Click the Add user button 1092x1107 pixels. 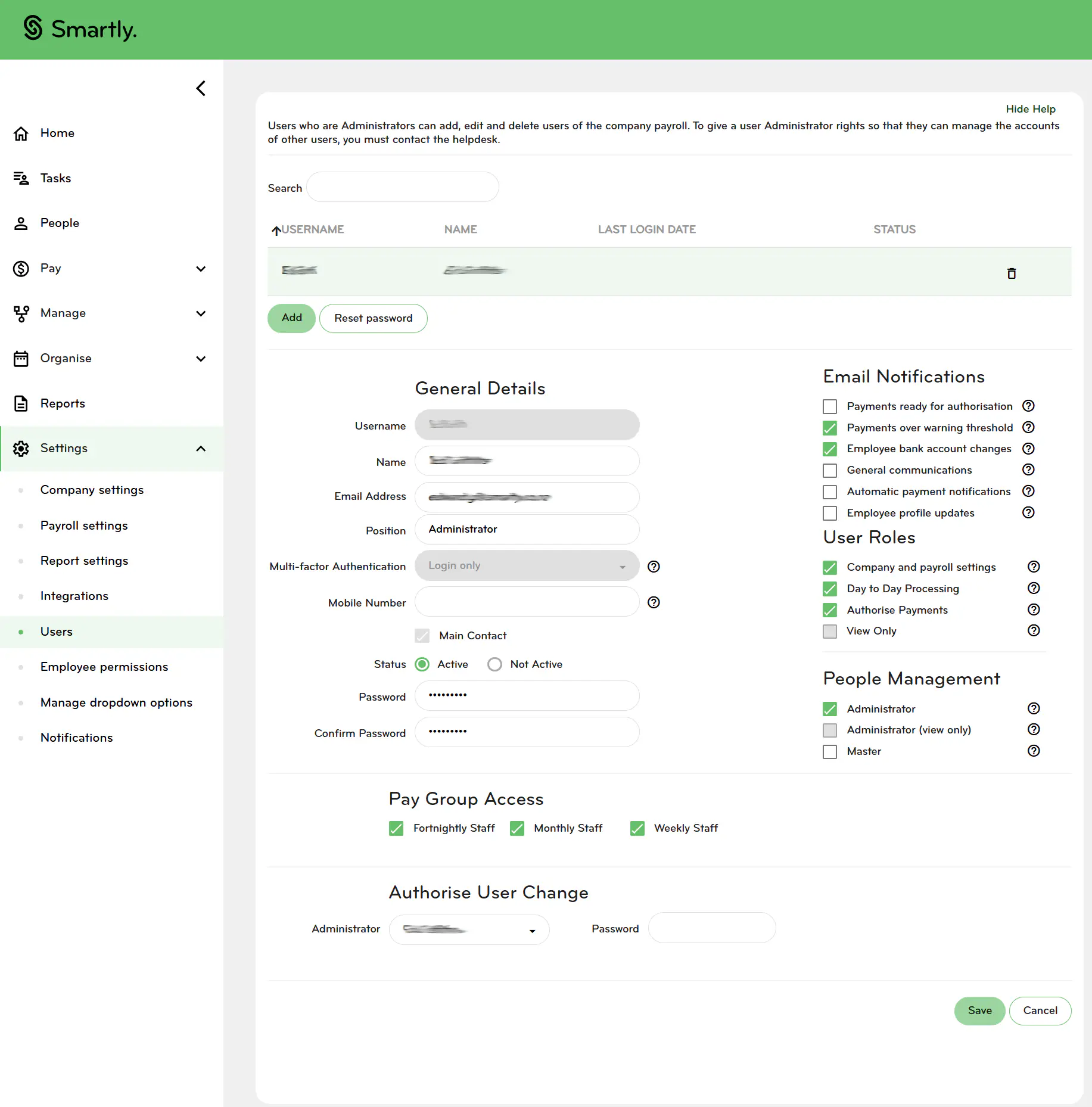pyautogui.click(x=291, y=318)
